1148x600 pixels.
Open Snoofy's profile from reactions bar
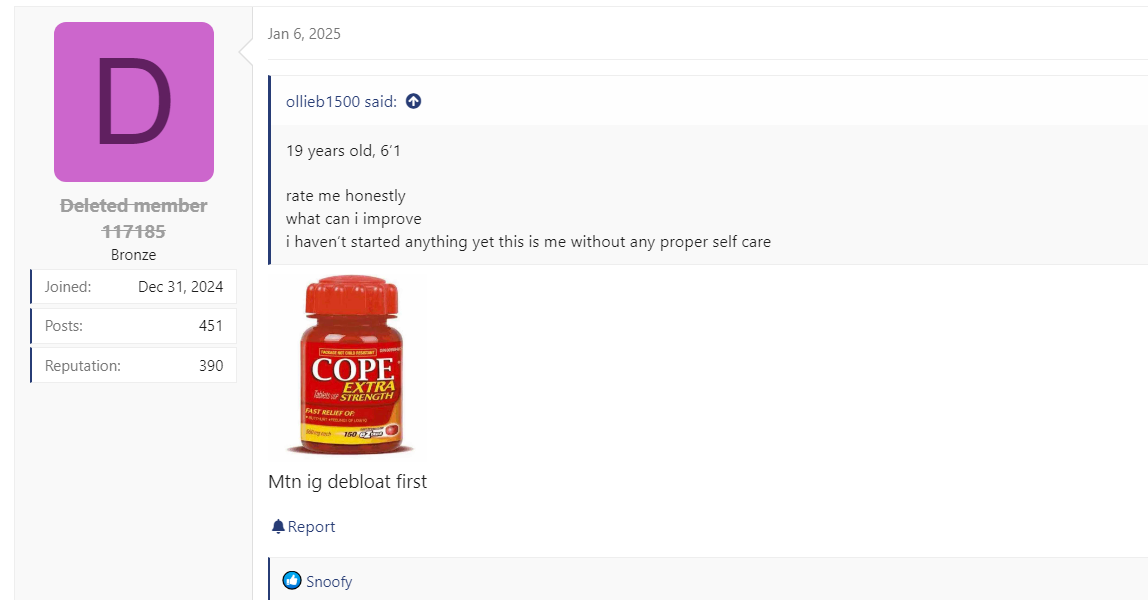pos(329,582)
